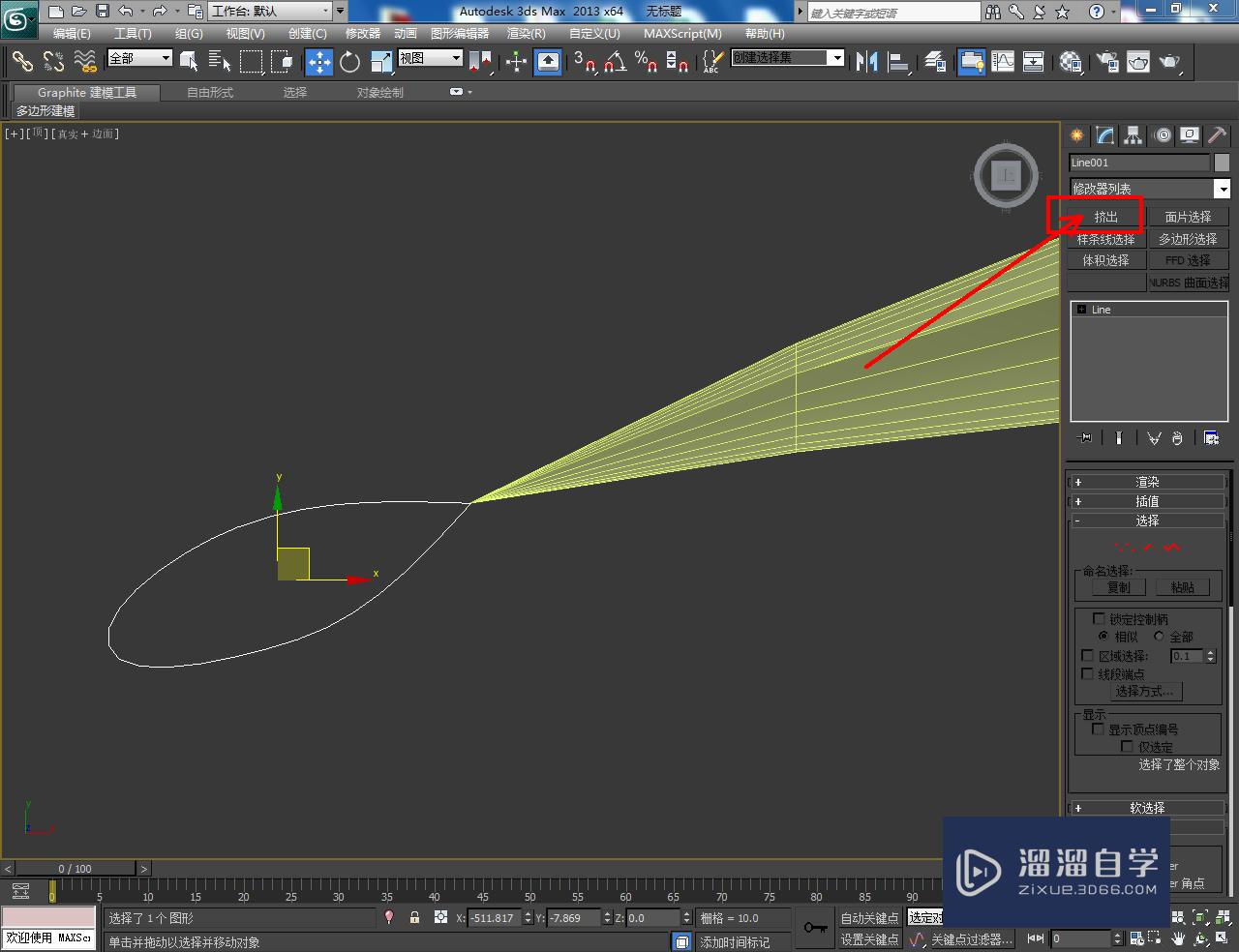Screen dimensions: 1239x952
Task: Click the ViewCube in the viewport
Action: [1007, 175]
